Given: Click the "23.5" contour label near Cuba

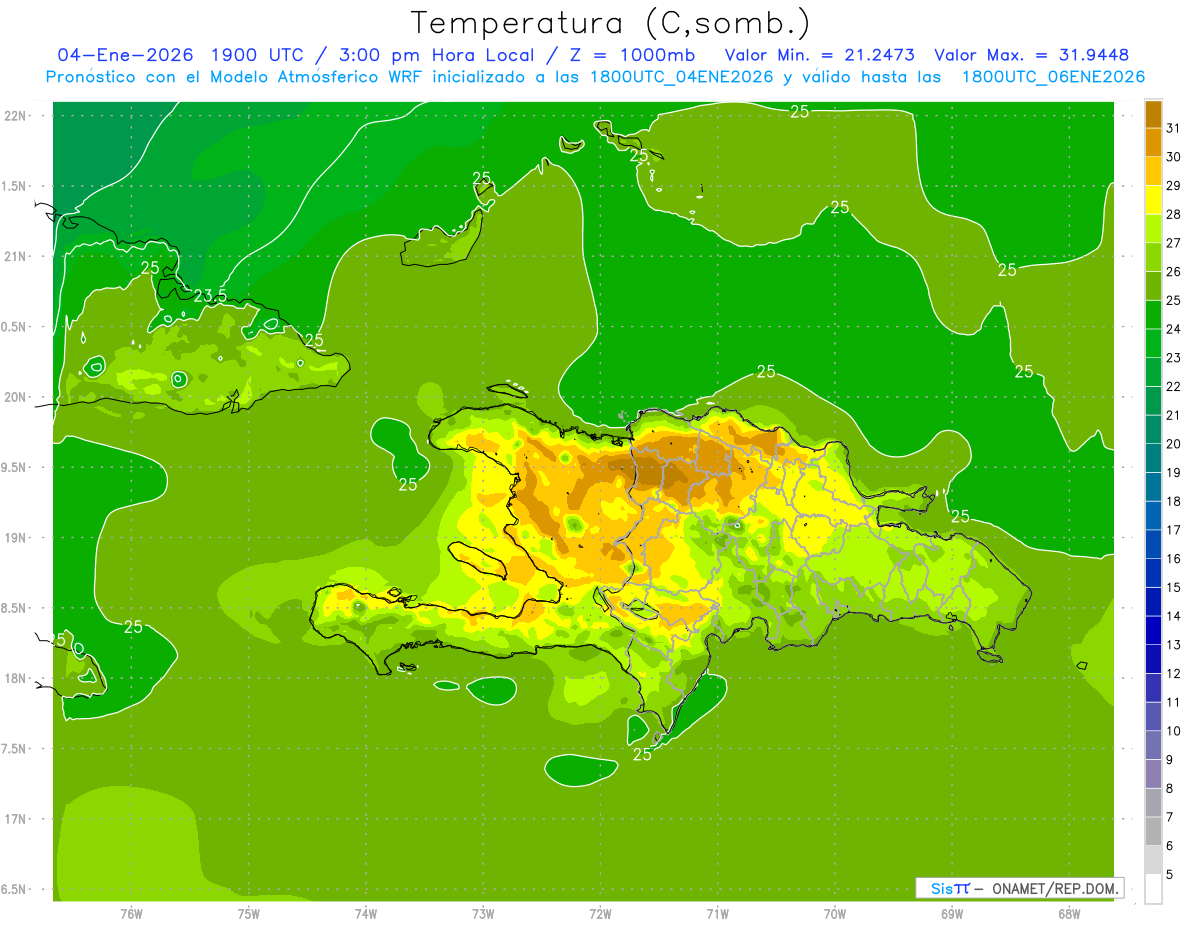Looking at the screenshot, I should pos(210,295).
